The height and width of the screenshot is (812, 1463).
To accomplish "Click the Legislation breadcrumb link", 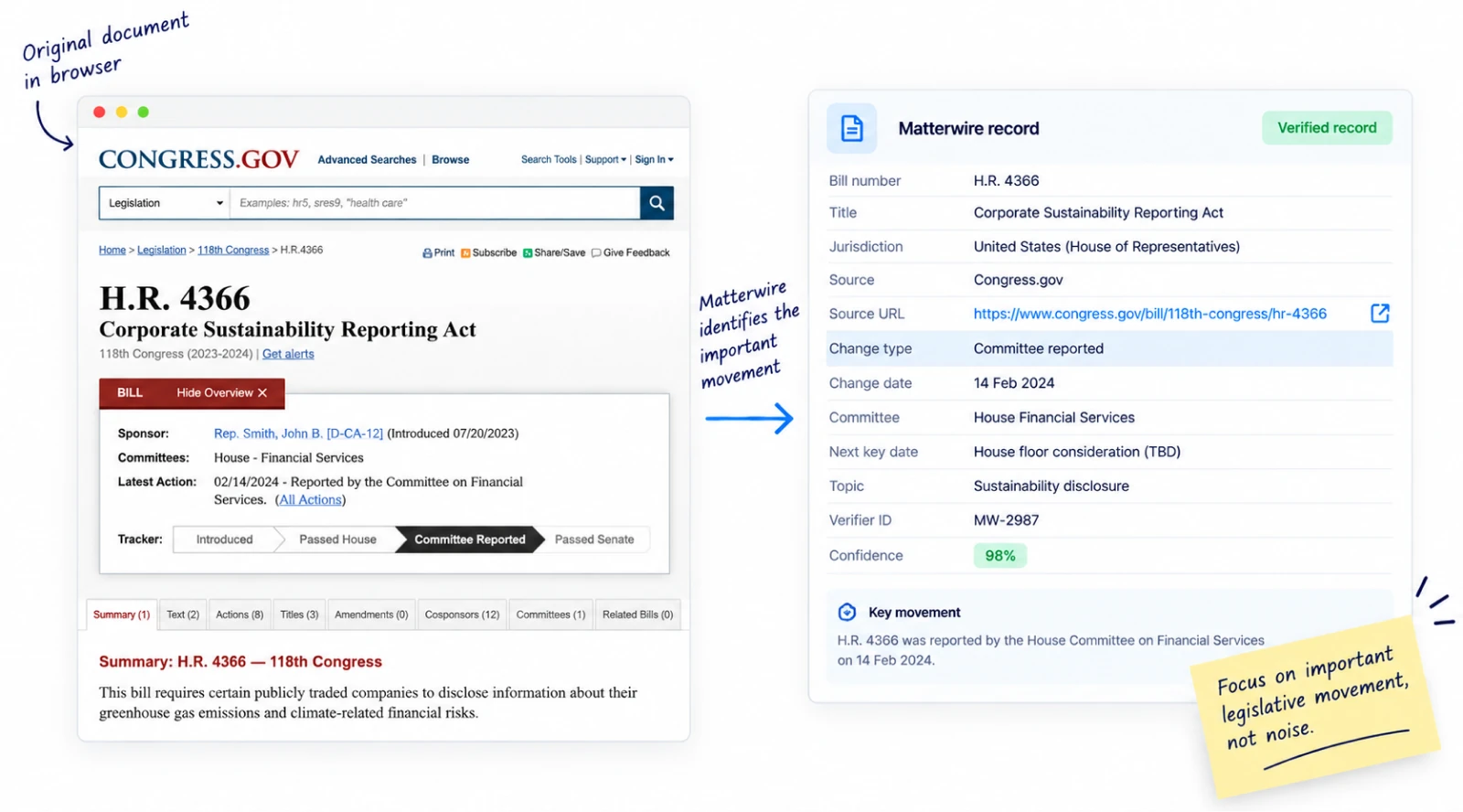I will [161, 251].
